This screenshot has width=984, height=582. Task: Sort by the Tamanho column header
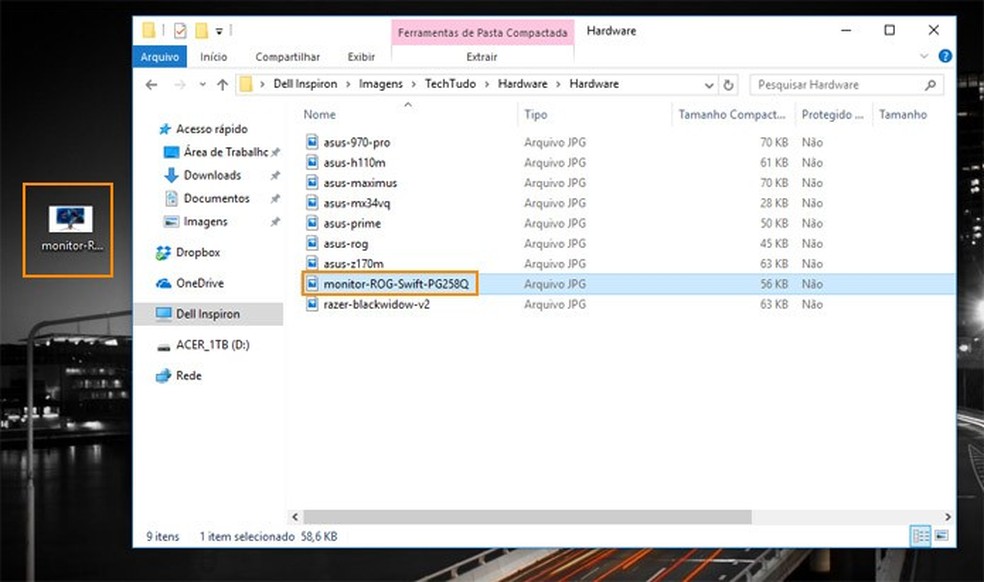tap(902, 114)
